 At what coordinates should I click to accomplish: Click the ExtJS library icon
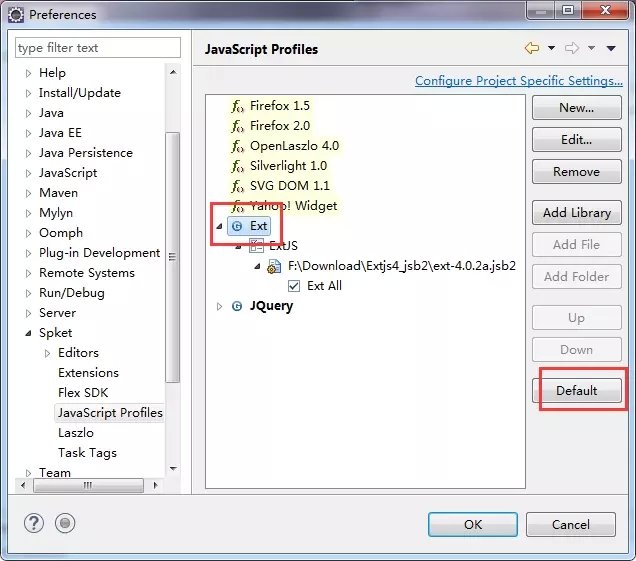tap(256, 246)
